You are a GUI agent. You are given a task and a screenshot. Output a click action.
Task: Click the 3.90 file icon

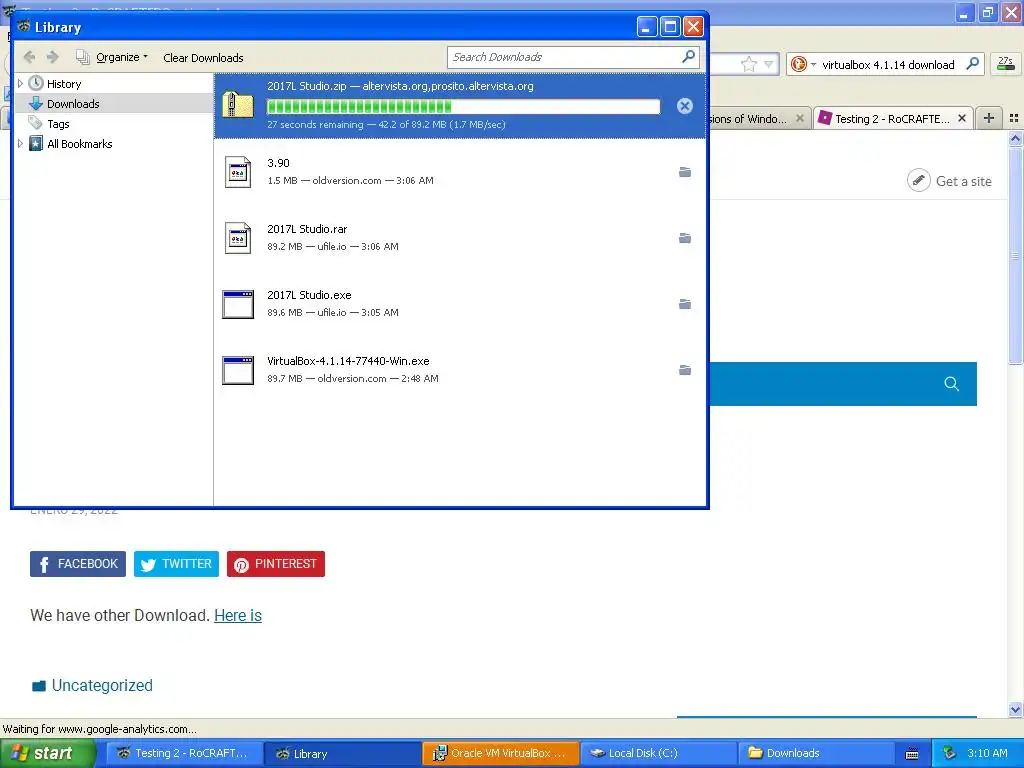click(238, 172)
